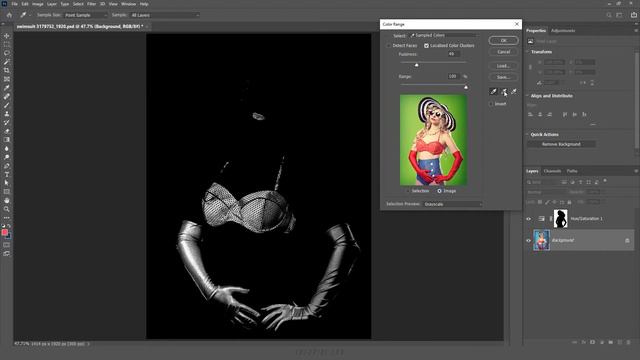Click the Add Layer Mask icon
This screenshot has width=640, height=360.
pyautogui.click(x=592, y=342)
